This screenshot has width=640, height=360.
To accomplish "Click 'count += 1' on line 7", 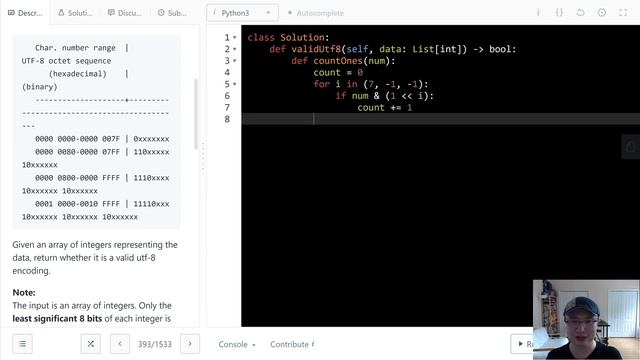I will (x=385, y=108).
